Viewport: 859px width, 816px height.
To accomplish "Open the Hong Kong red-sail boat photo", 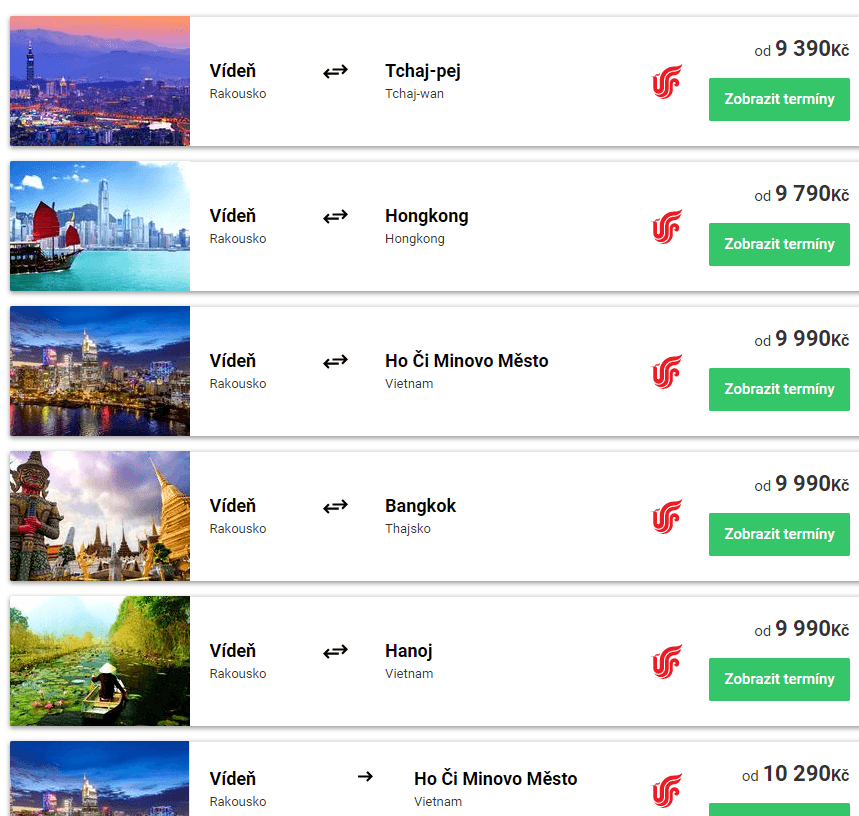I will point(100,226).
